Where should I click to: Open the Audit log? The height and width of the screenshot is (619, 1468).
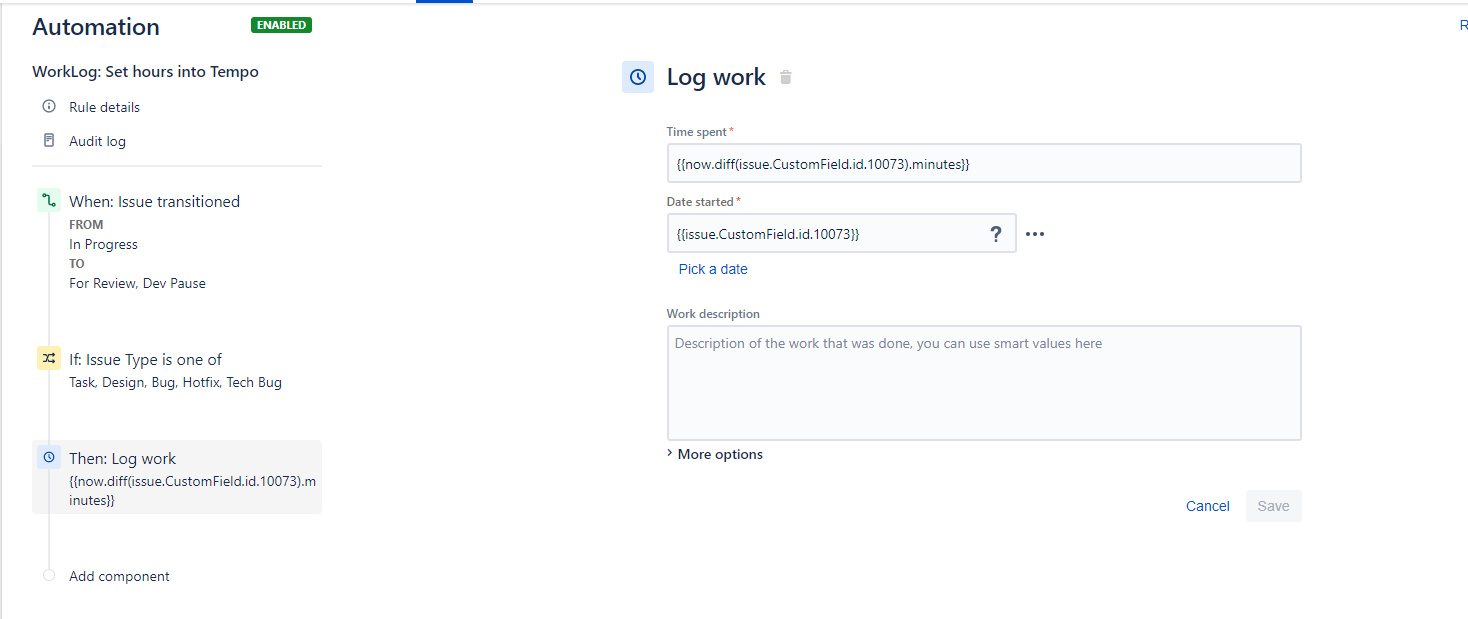[97, 141]
